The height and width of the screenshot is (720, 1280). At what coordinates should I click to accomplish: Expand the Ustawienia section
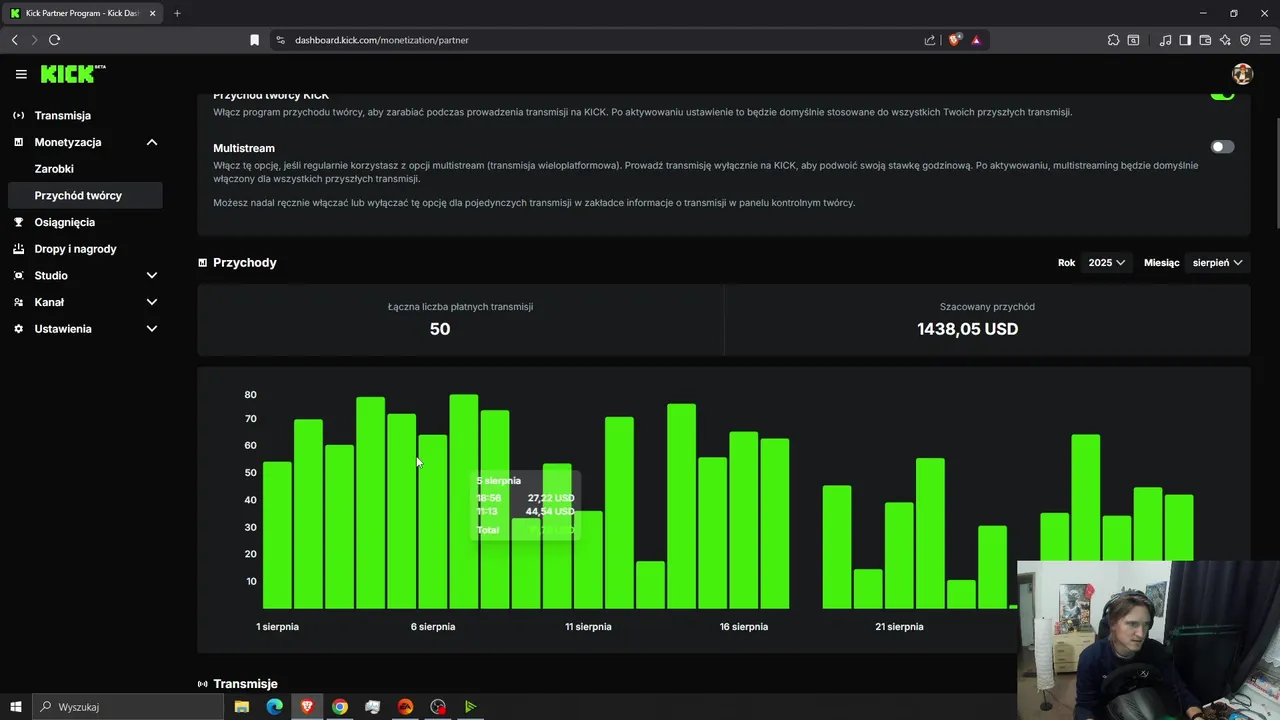152,329
